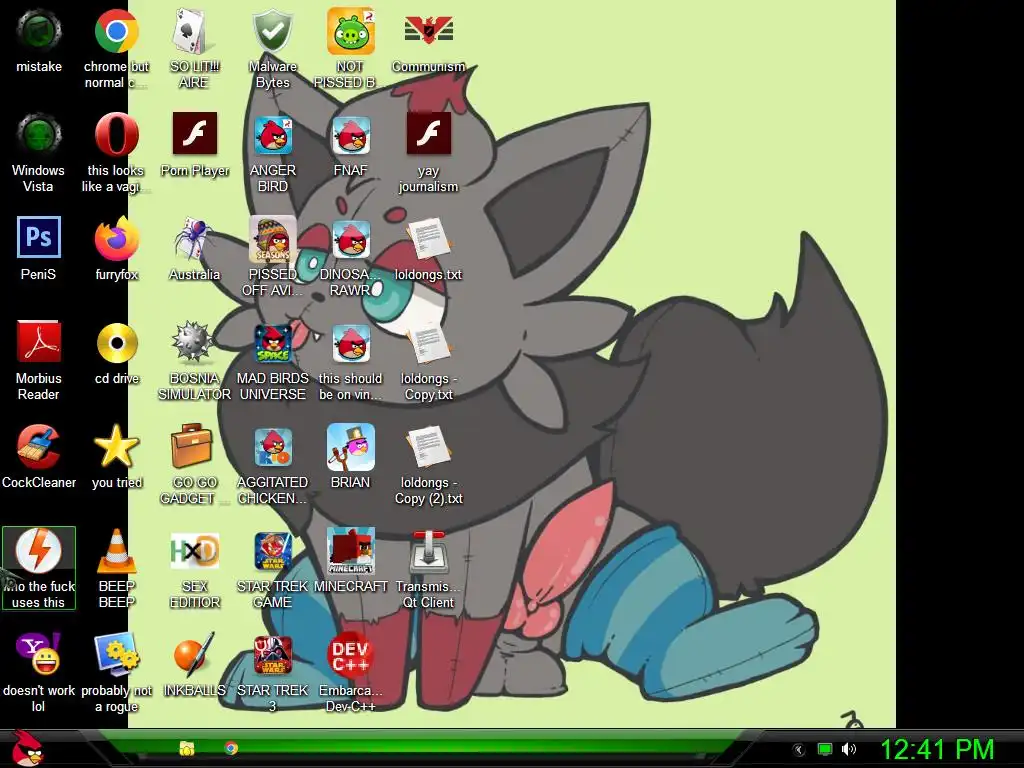Launch the CCleaner brush desktop icon

pos(39,447)
